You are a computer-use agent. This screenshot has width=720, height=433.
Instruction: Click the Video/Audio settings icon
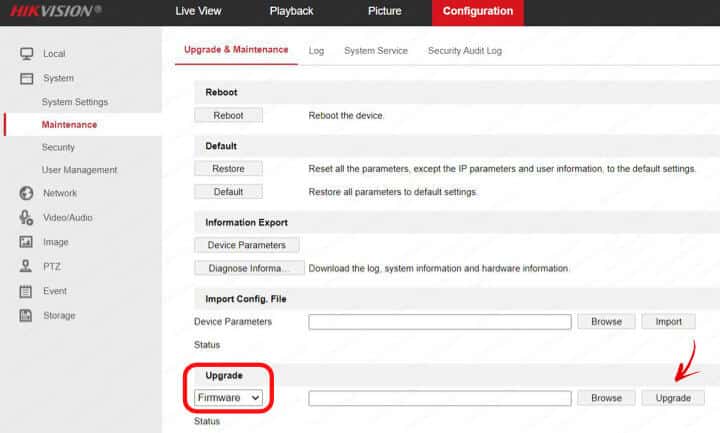27,217
